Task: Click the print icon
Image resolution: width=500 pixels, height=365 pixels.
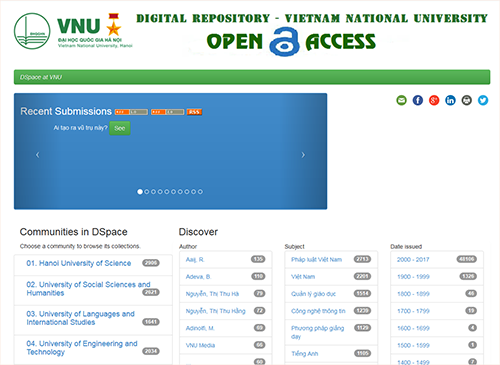Action: [467, 100]
